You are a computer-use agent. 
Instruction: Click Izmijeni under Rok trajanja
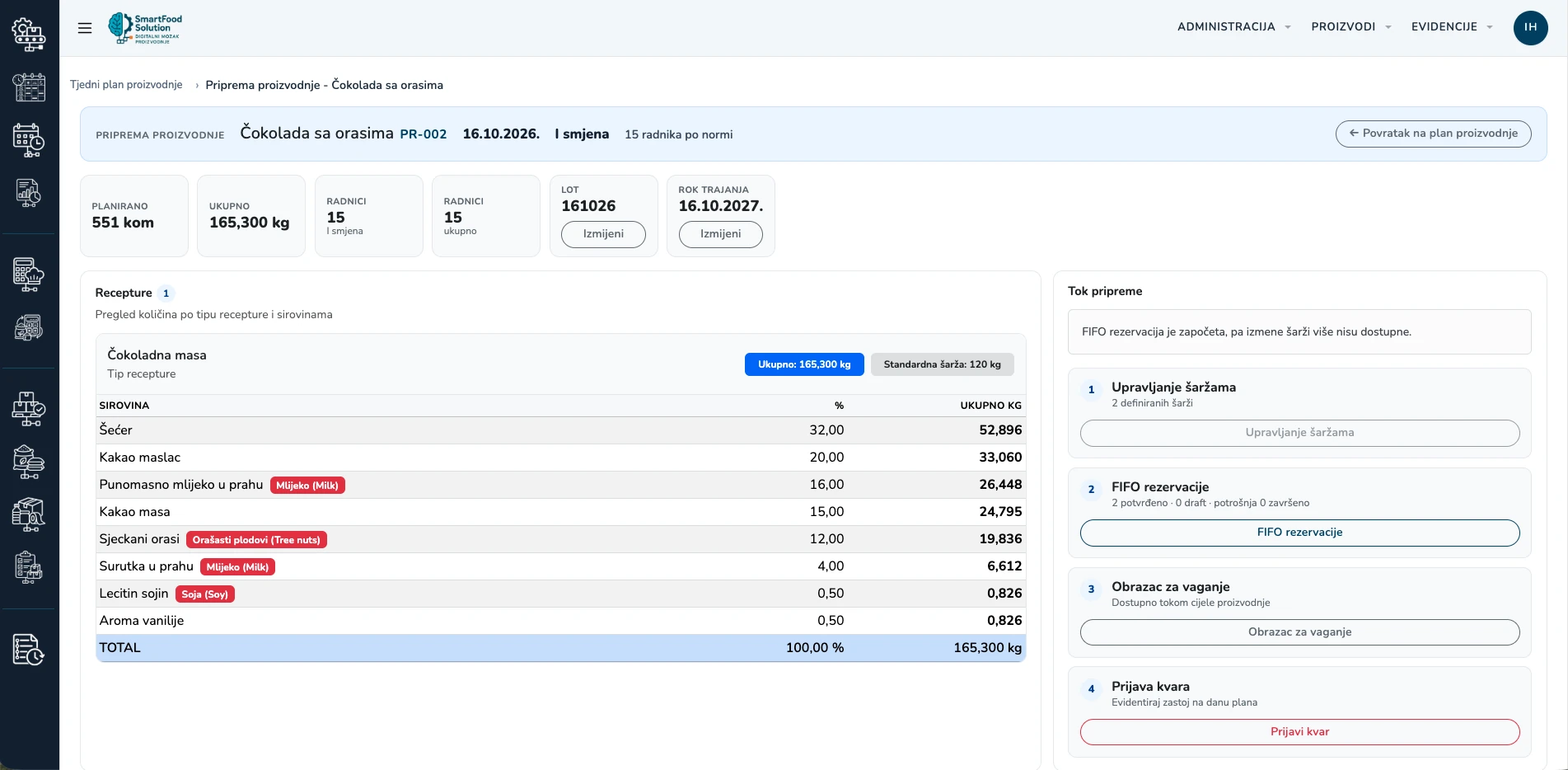pos(720,234)
